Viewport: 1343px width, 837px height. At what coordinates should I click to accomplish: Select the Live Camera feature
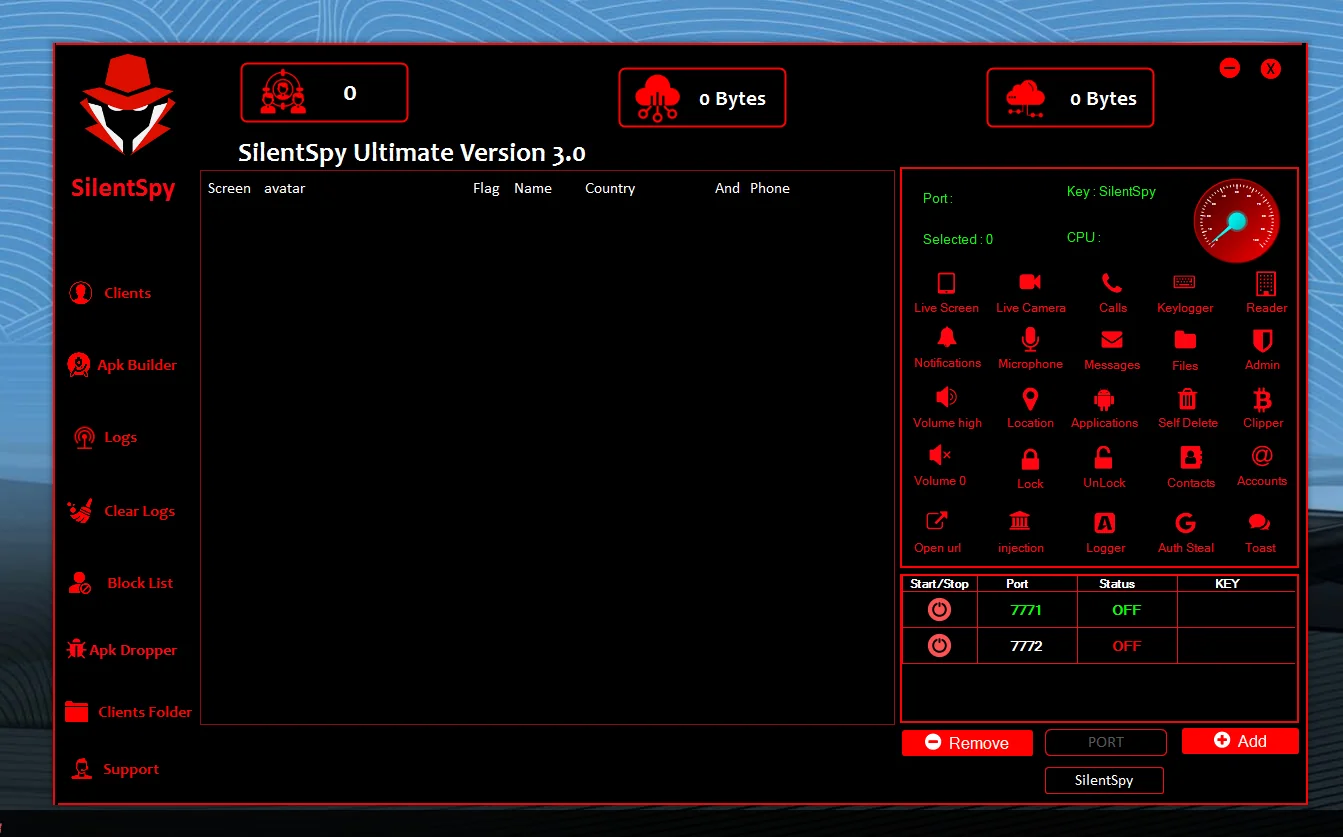tap(1031, 292)
